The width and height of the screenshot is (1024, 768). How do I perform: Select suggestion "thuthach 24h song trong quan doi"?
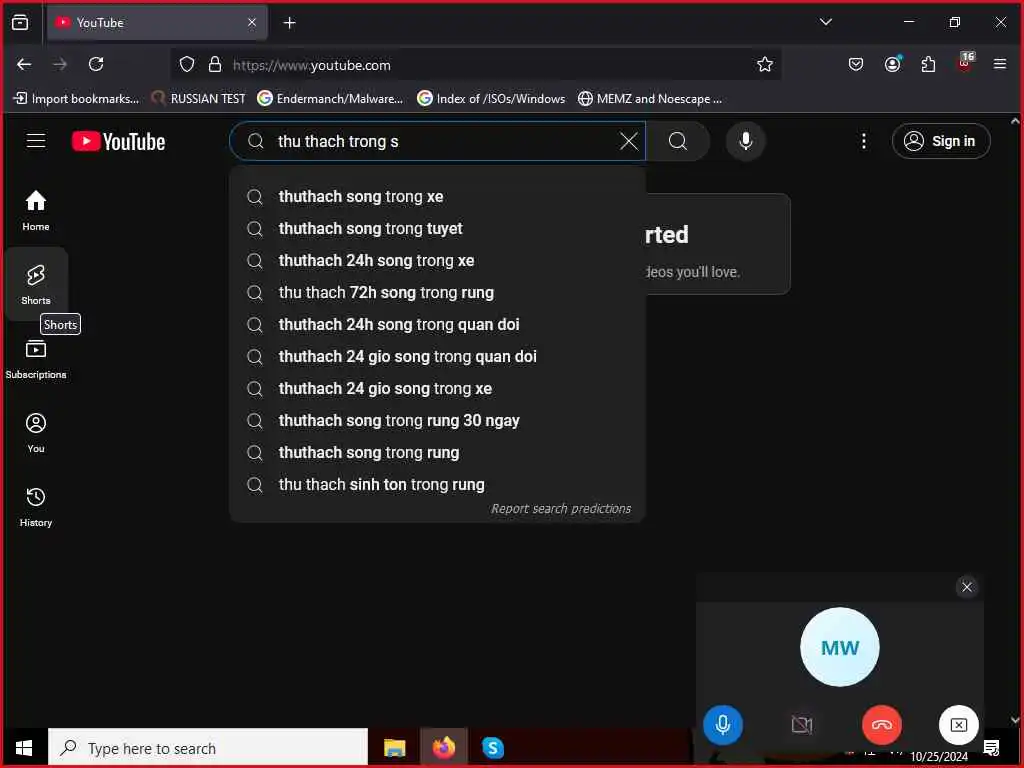click(437, 325)
